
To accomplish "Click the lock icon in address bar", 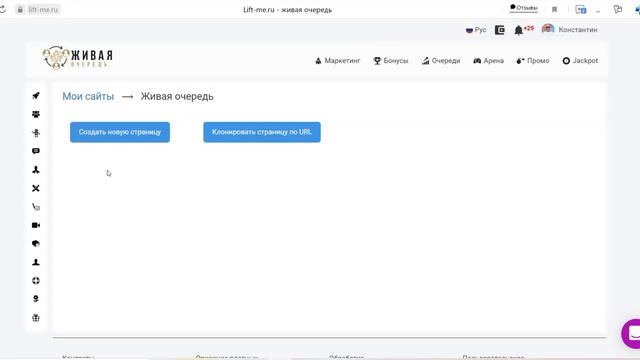I will click(20, 9).
